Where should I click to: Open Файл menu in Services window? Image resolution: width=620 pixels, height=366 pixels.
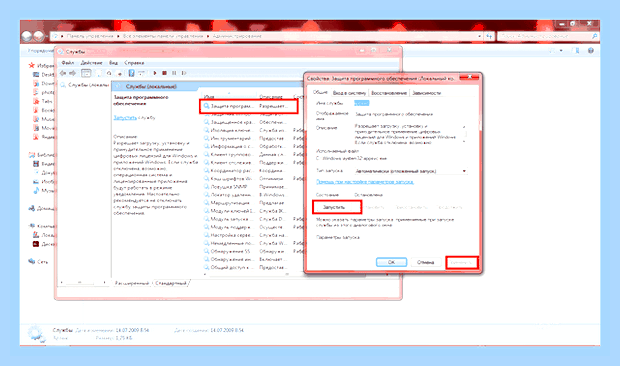[68, 63]
